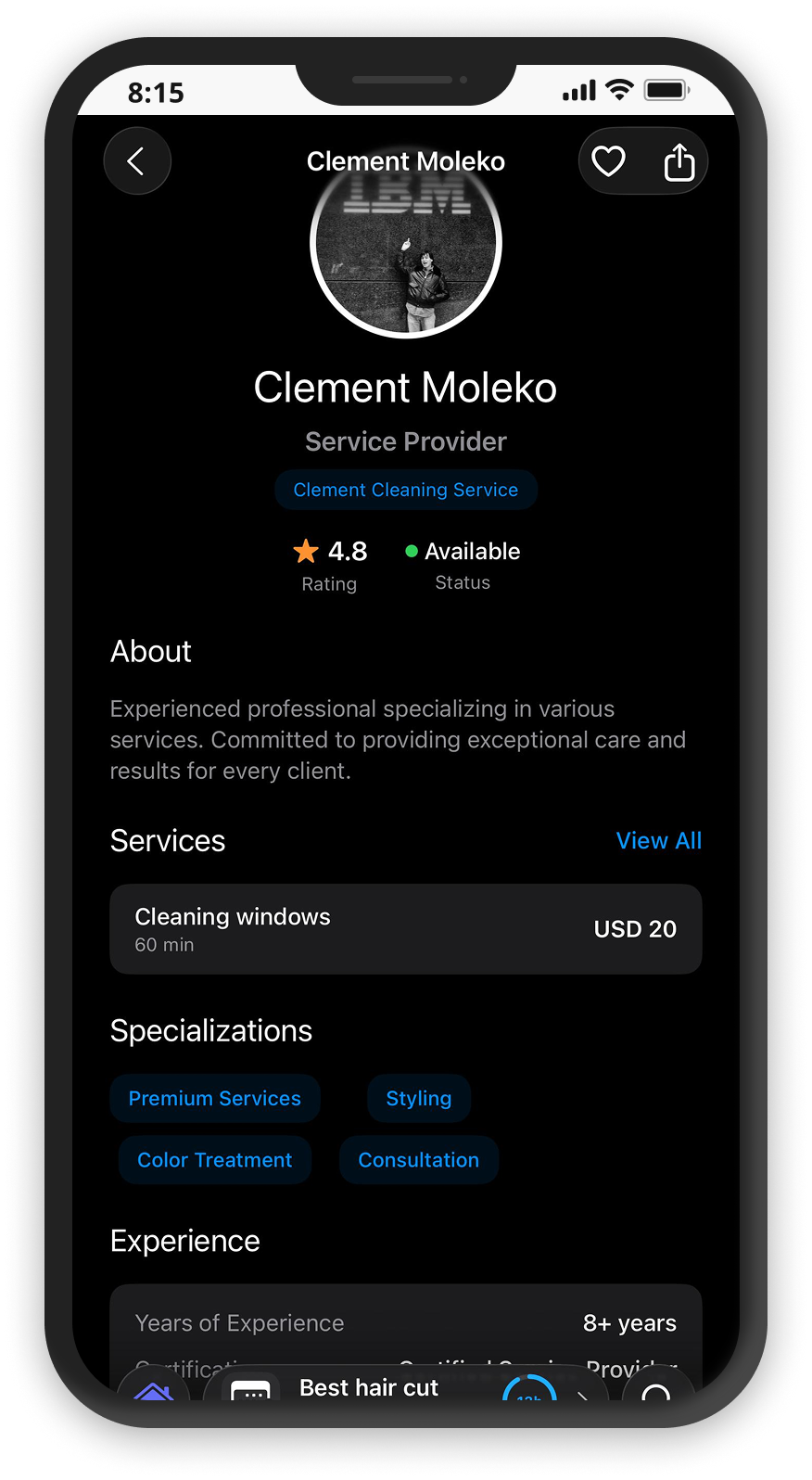Image resolution: width=812 pixels, height=1480 pixels.
Task: Select the Consultation specialization tag
Action: (418, 1159)
